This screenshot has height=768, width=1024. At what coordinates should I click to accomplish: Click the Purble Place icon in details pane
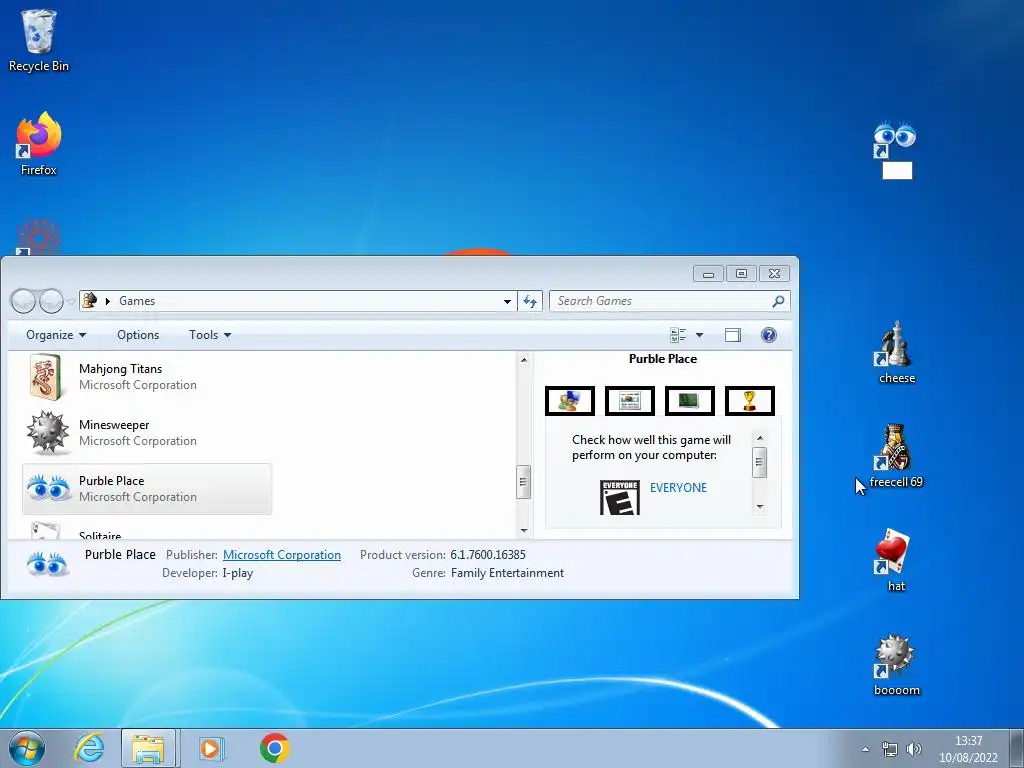pyautogui.click(x=47, y=564)
